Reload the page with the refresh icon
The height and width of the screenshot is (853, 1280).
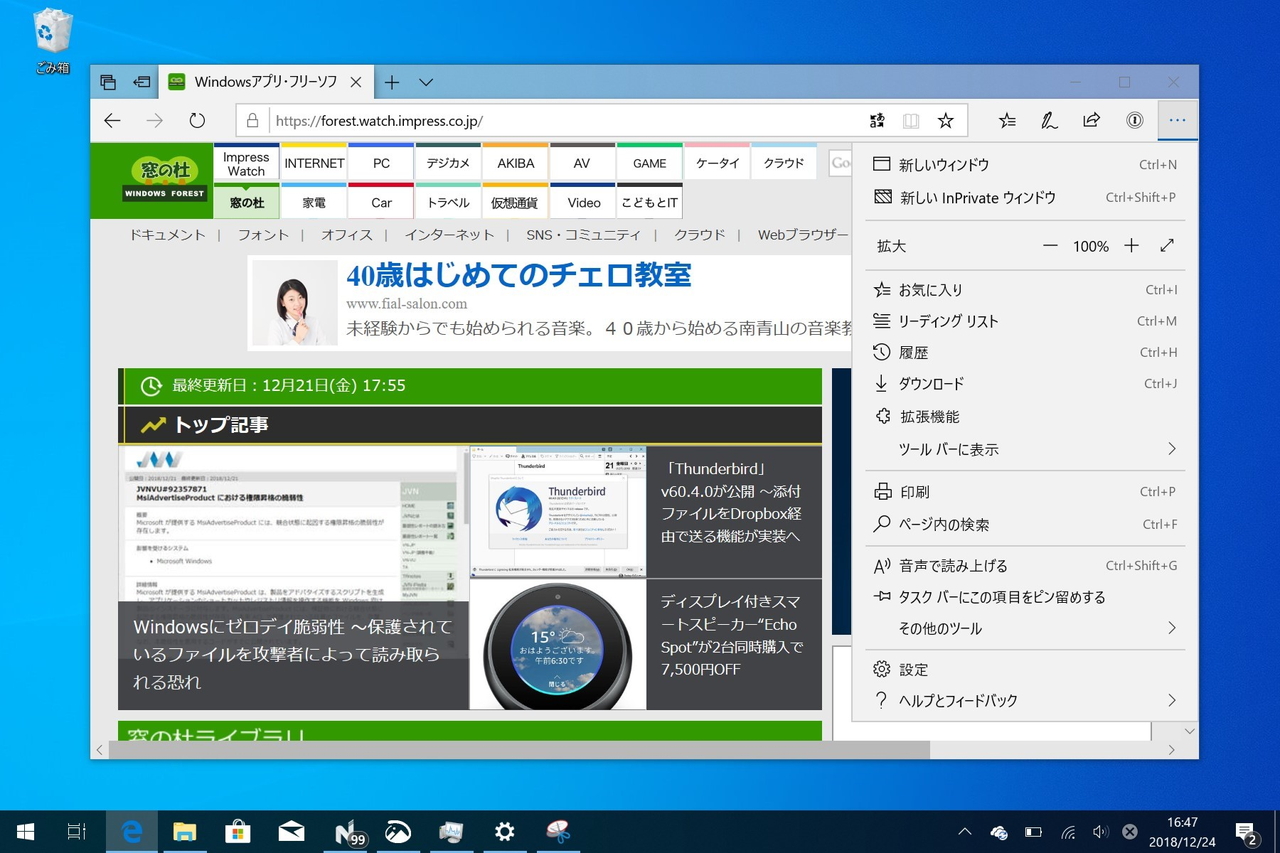click(x=197, y=120)
